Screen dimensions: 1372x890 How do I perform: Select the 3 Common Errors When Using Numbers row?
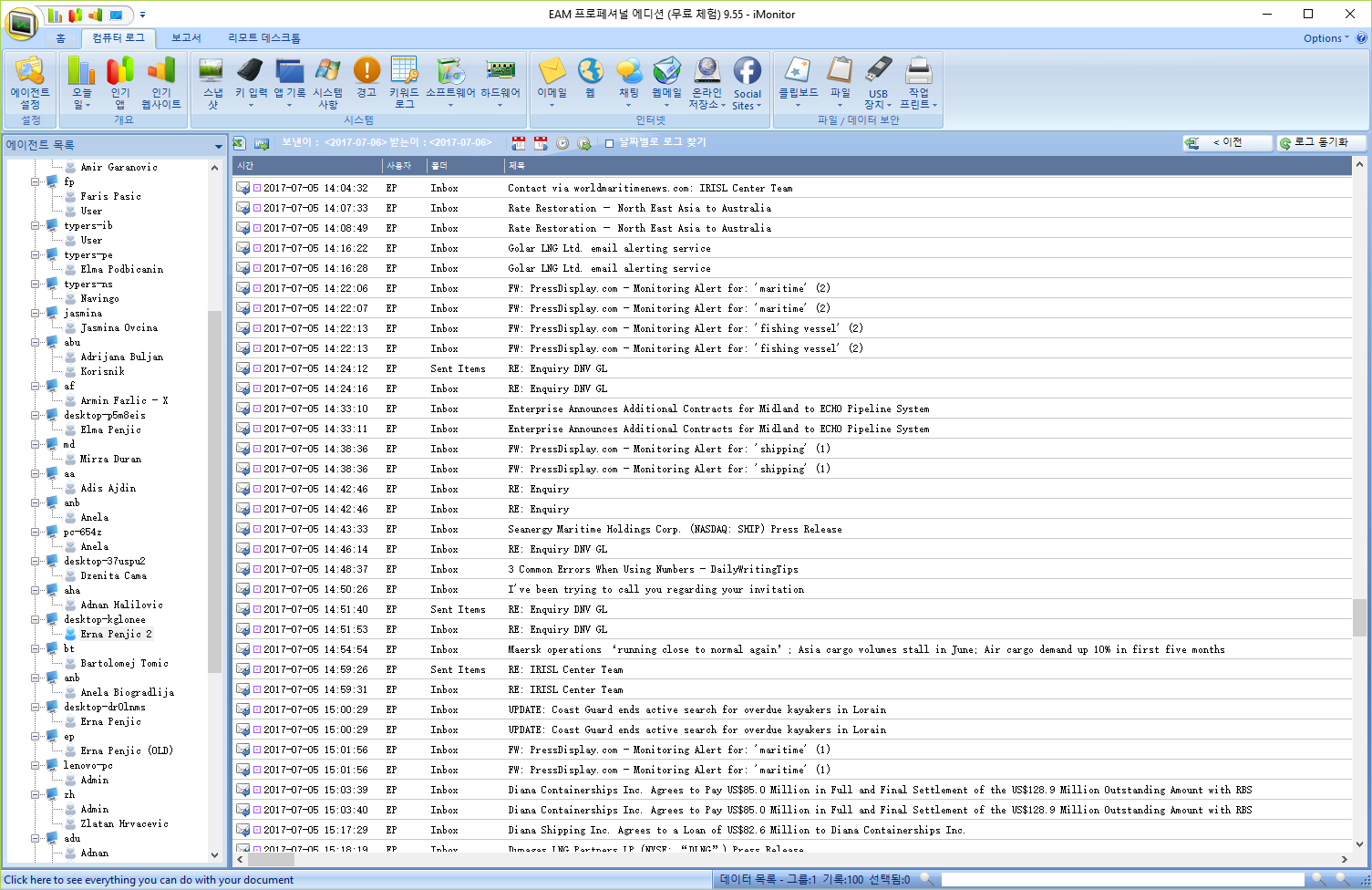[x=791, y=569]
